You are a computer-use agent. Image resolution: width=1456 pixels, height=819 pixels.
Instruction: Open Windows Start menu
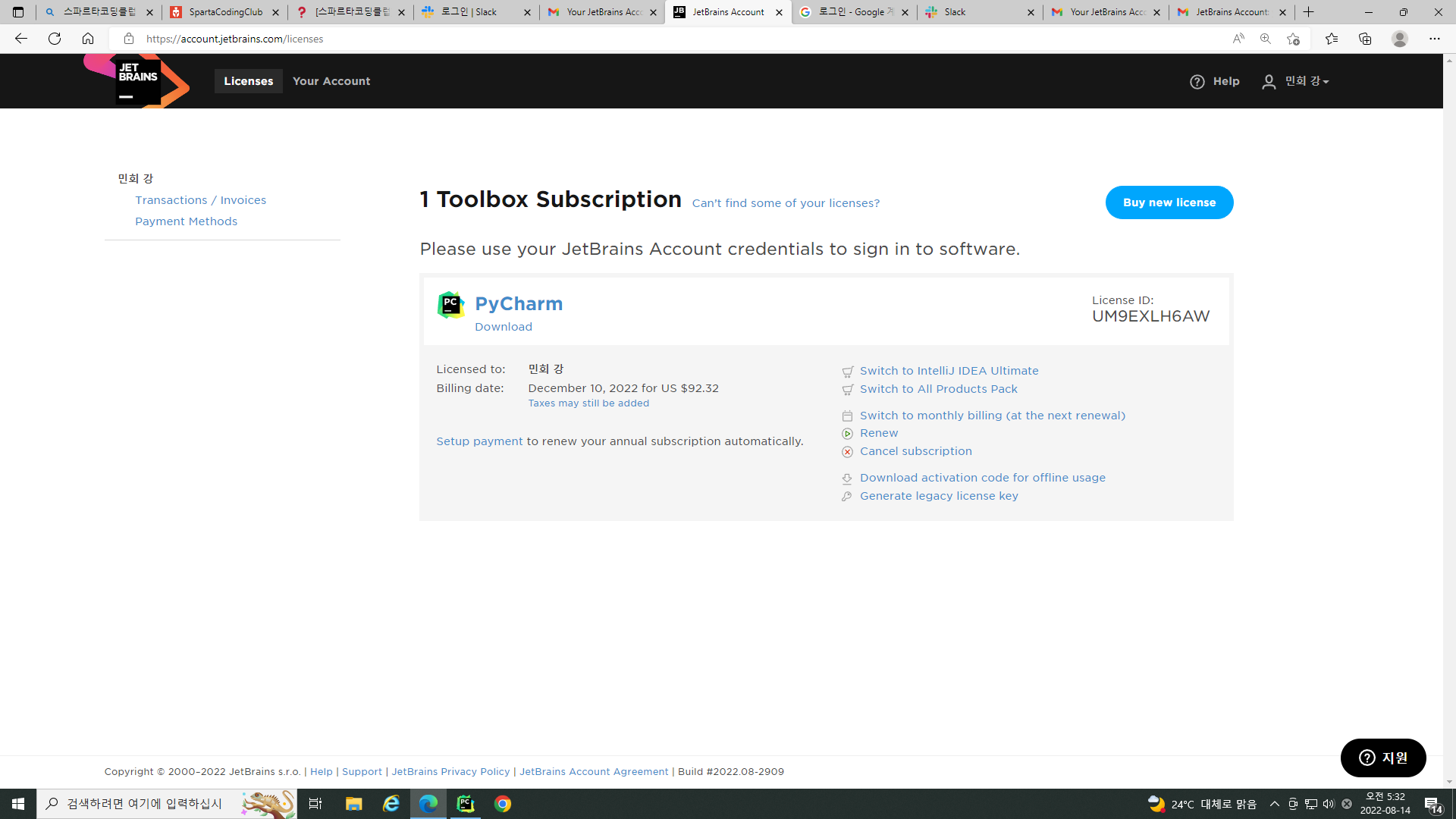pos(18,804)
